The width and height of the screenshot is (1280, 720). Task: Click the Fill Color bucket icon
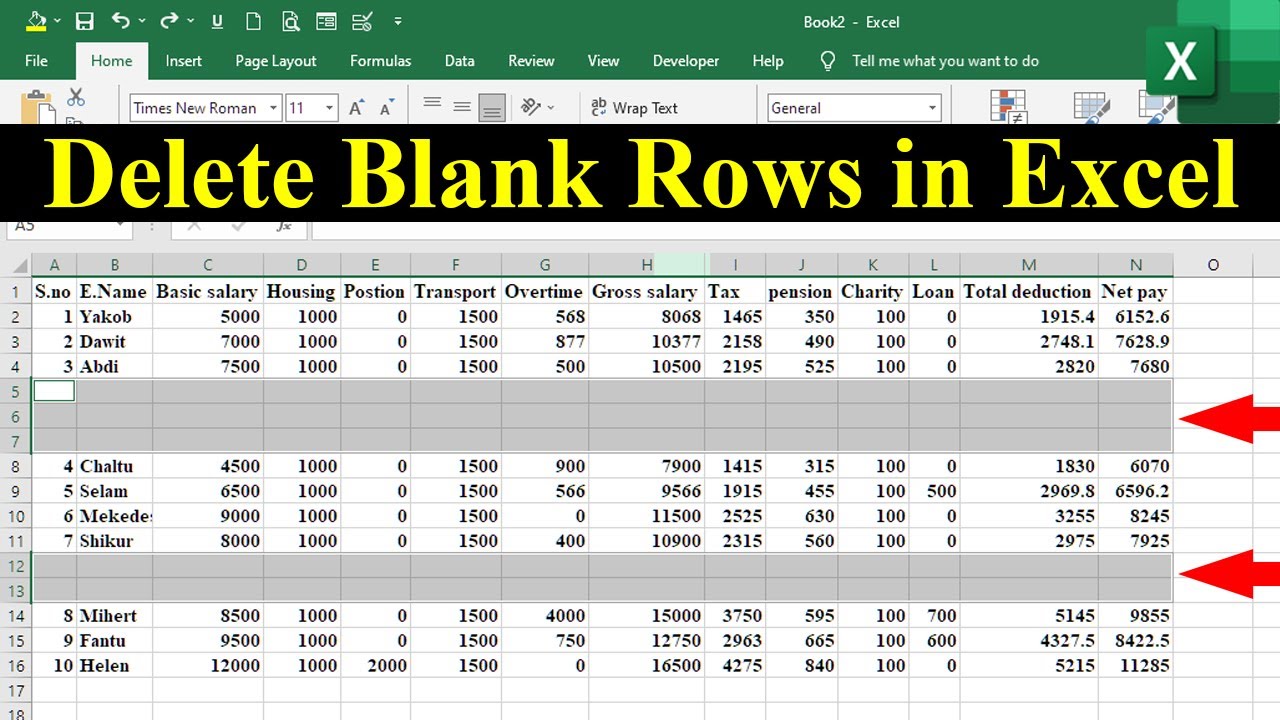click(x=36, y=21)
